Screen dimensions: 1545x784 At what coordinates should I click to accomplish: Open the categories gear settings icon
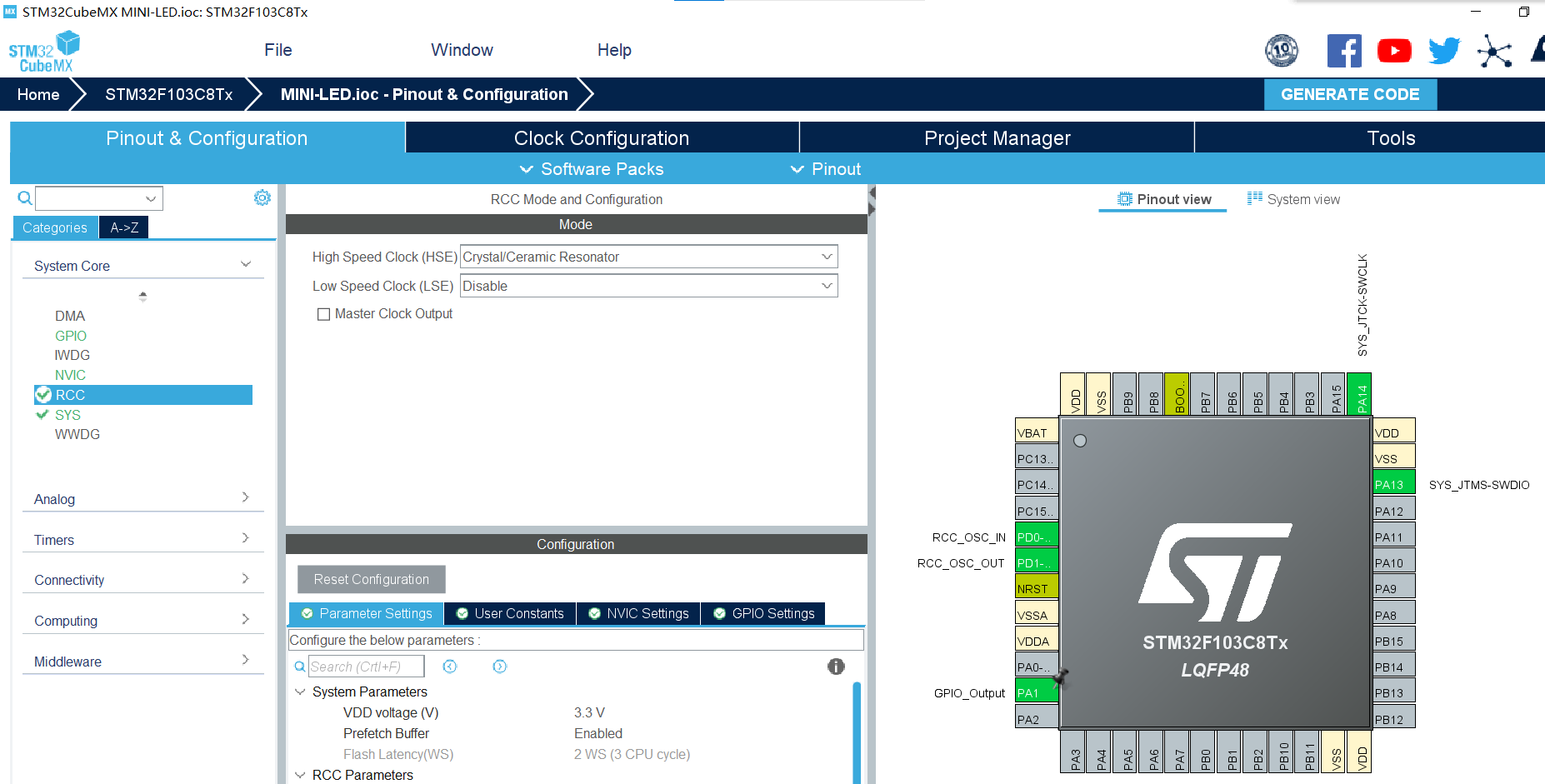pos(262,197)
